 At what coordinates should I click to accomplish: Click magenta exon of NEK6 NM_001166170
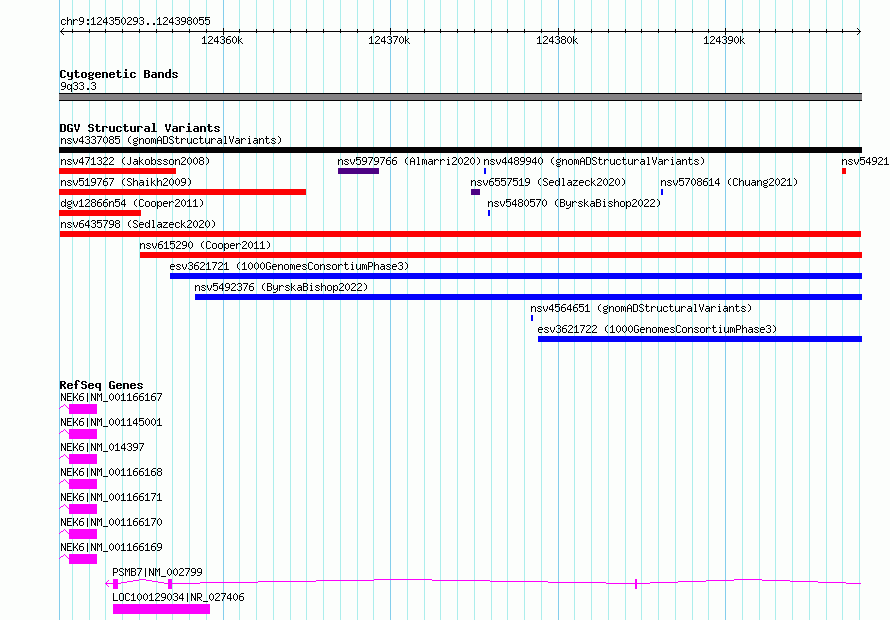pos(83,534)
